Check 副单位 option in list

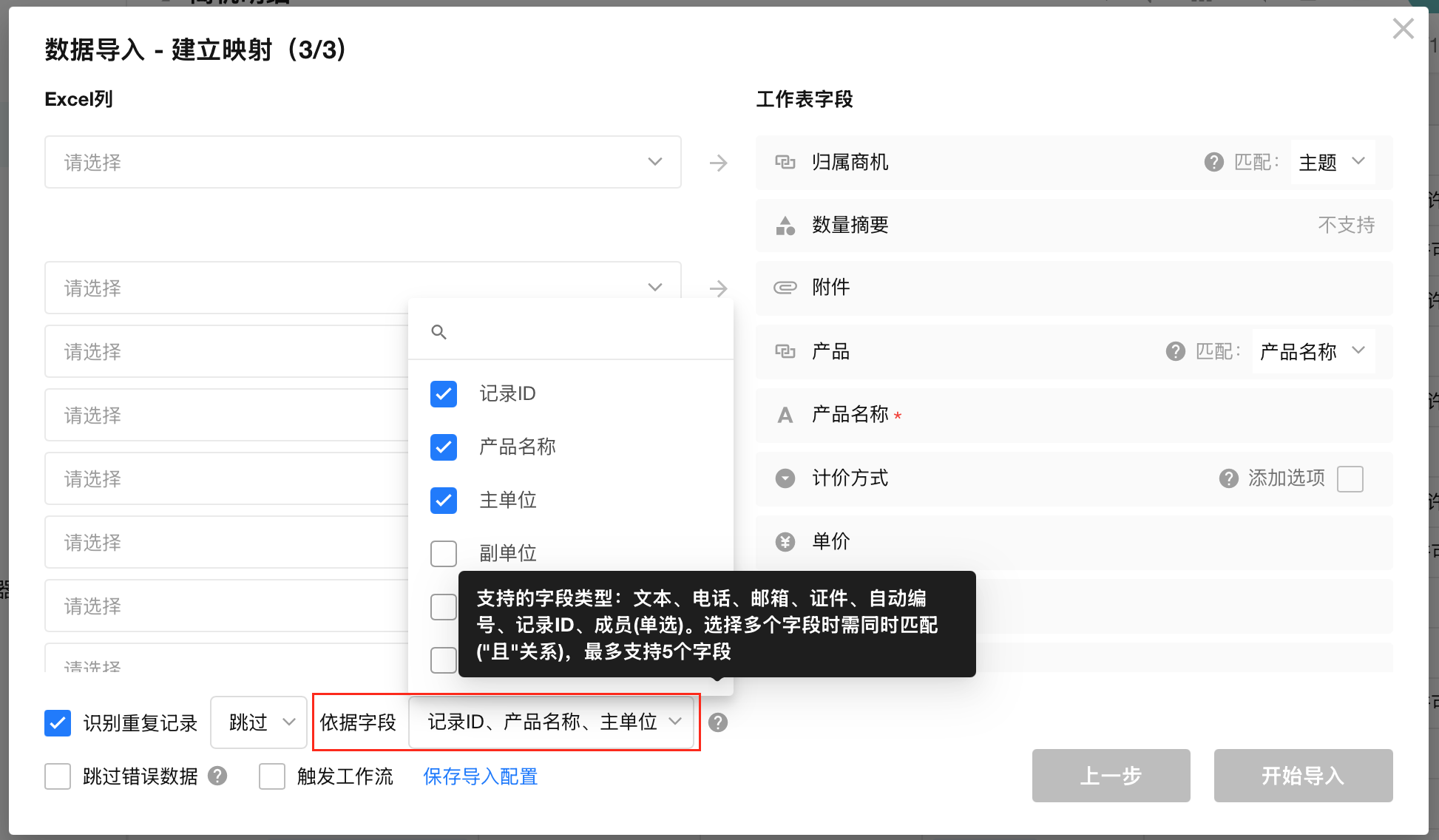[444, 554]
